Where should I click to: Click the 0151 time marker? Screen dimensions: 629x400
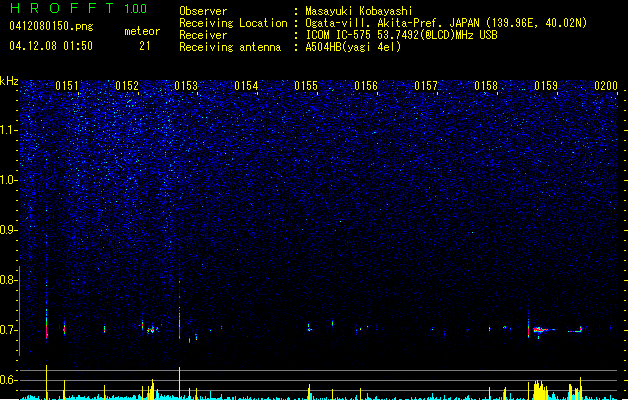[x=67, y=86]
